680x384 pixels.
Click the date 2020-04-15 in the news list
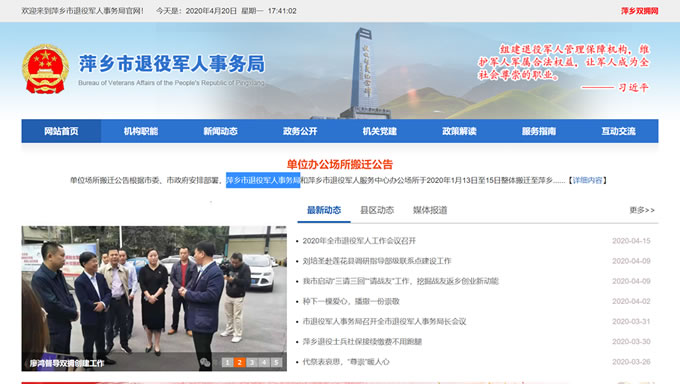pos(631,241)
